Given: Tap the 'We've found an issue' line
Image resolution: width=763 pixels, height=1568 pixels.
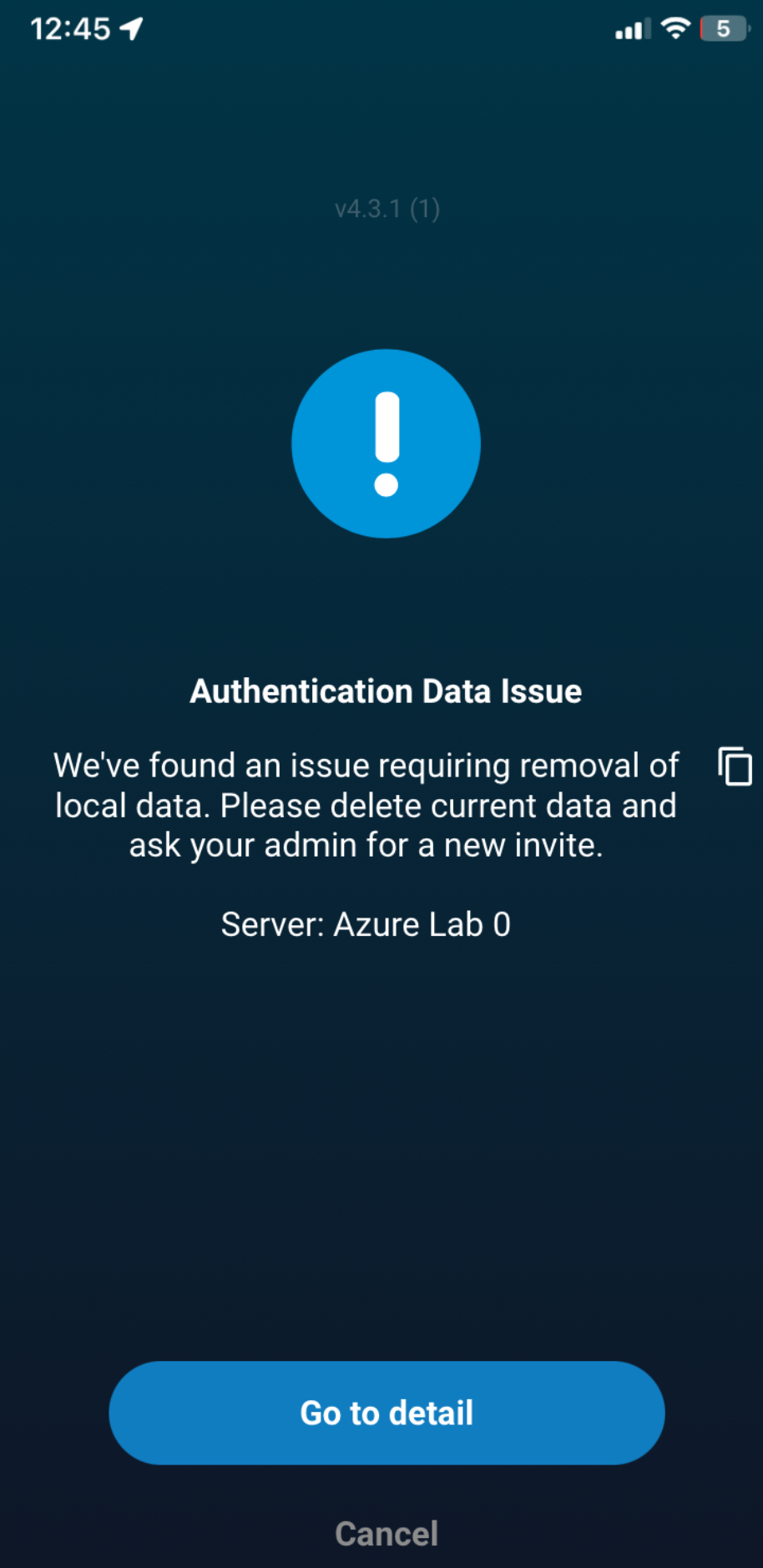Looking at the screenshot, I should [366, 765].
